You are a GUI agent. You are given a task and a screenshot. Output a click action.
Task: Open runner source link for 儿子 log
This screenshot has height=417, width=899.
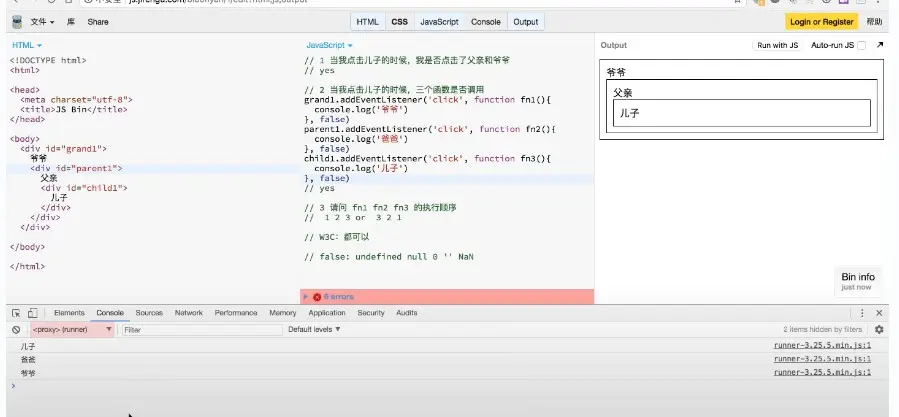[x=822, y=345]
